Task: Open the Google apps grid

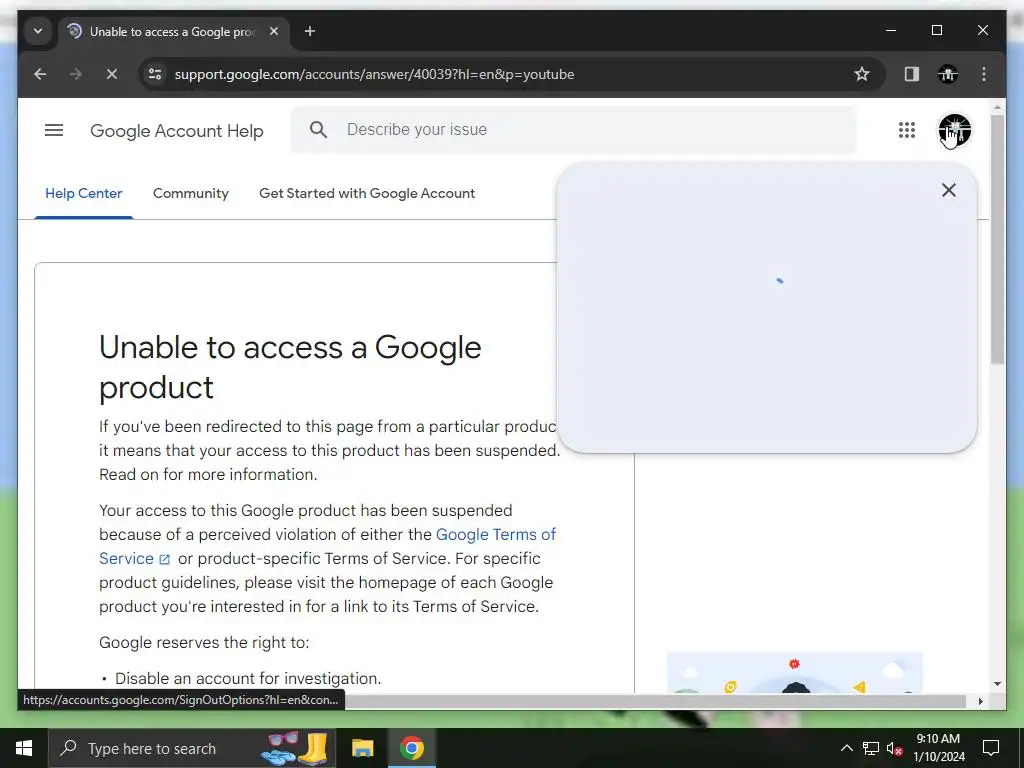Action: [906, 130]
